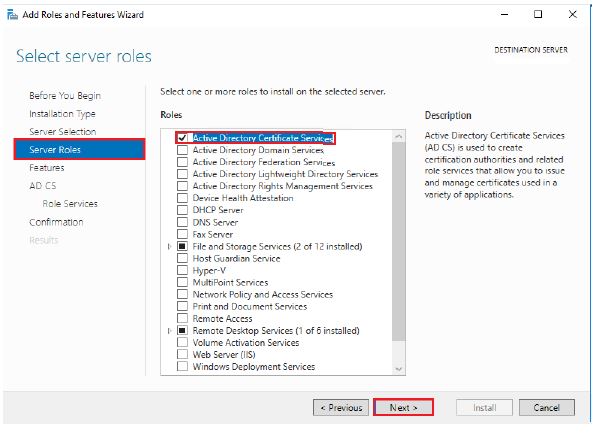The height and width of the screenshot is (438, 612).
Task: Click the roles list scrollbar thumb
Action: [399, 242]
